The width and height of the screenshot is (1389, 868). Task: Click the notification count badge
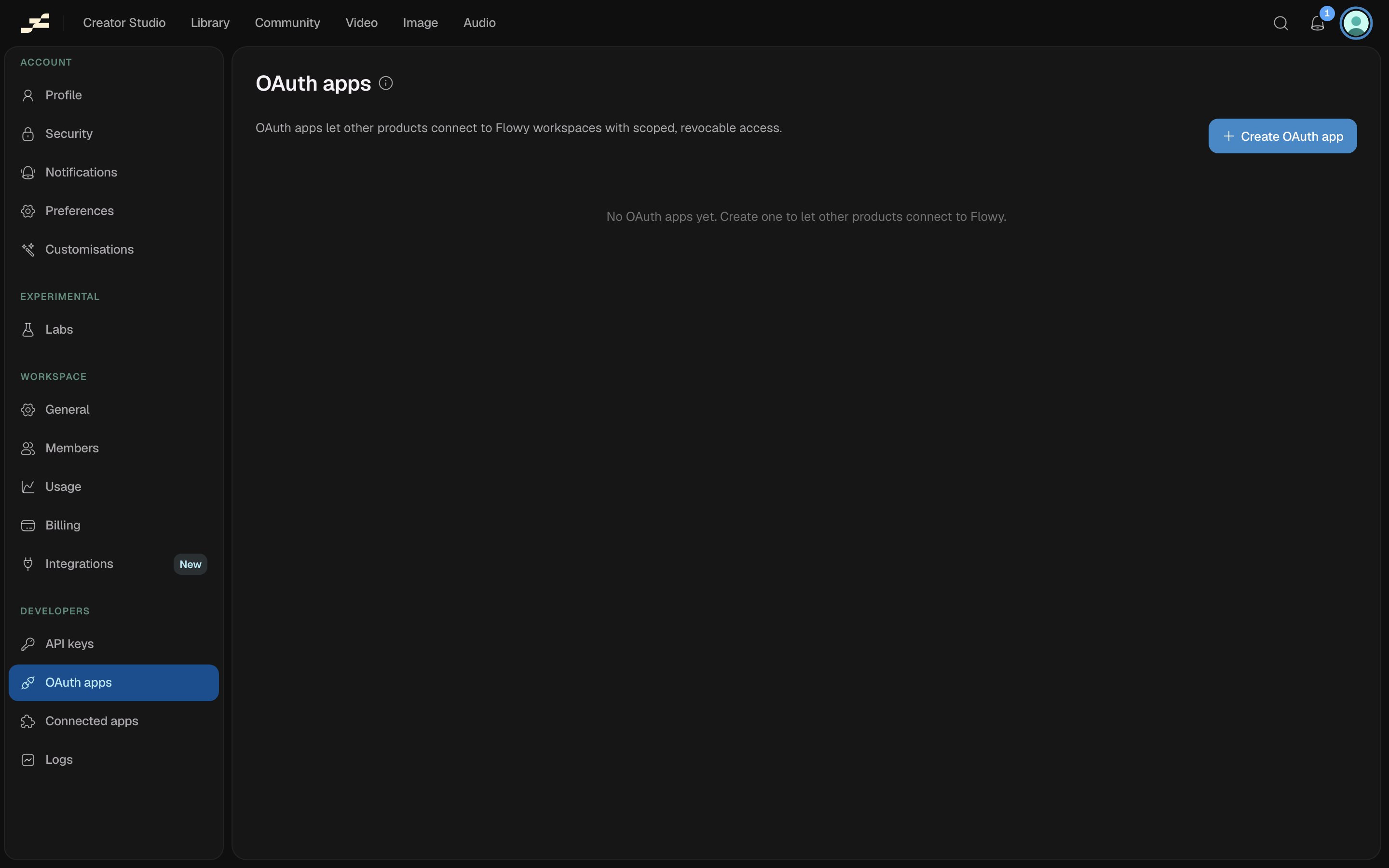[1326, 13]
